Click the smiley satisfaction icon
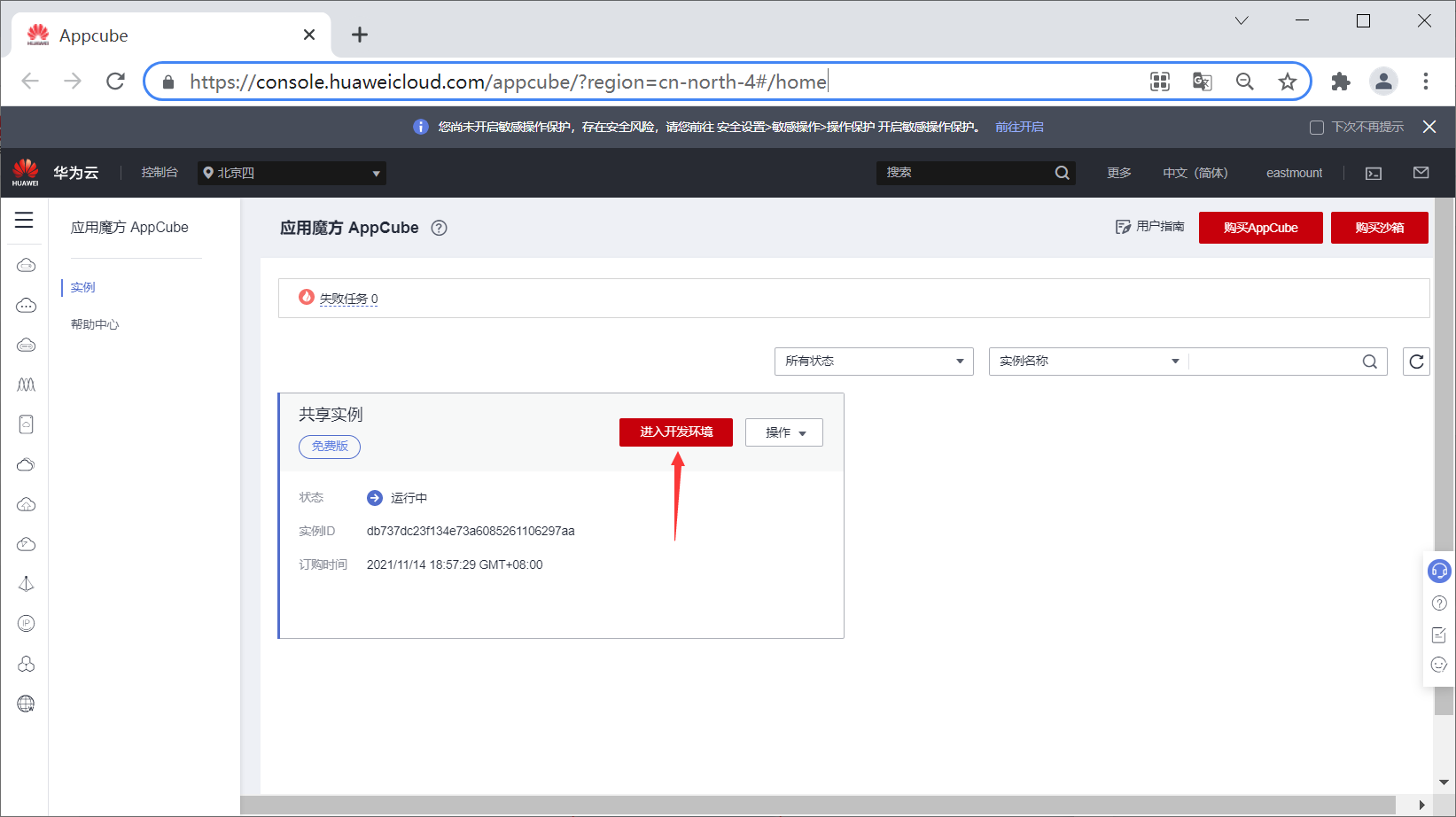Viewport: 1456px width, 817px height. [x=1439, y=665]
